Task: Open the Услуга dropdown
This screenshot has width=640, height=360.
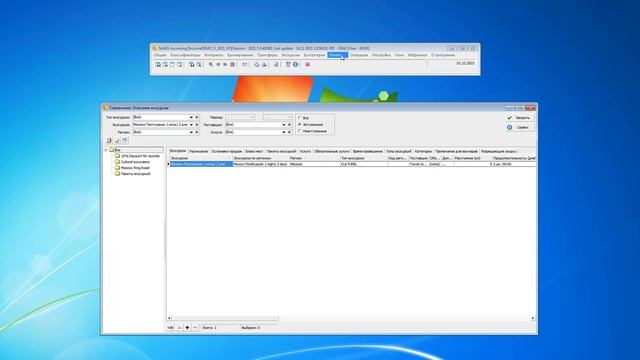Action: [x=284, y=132]
